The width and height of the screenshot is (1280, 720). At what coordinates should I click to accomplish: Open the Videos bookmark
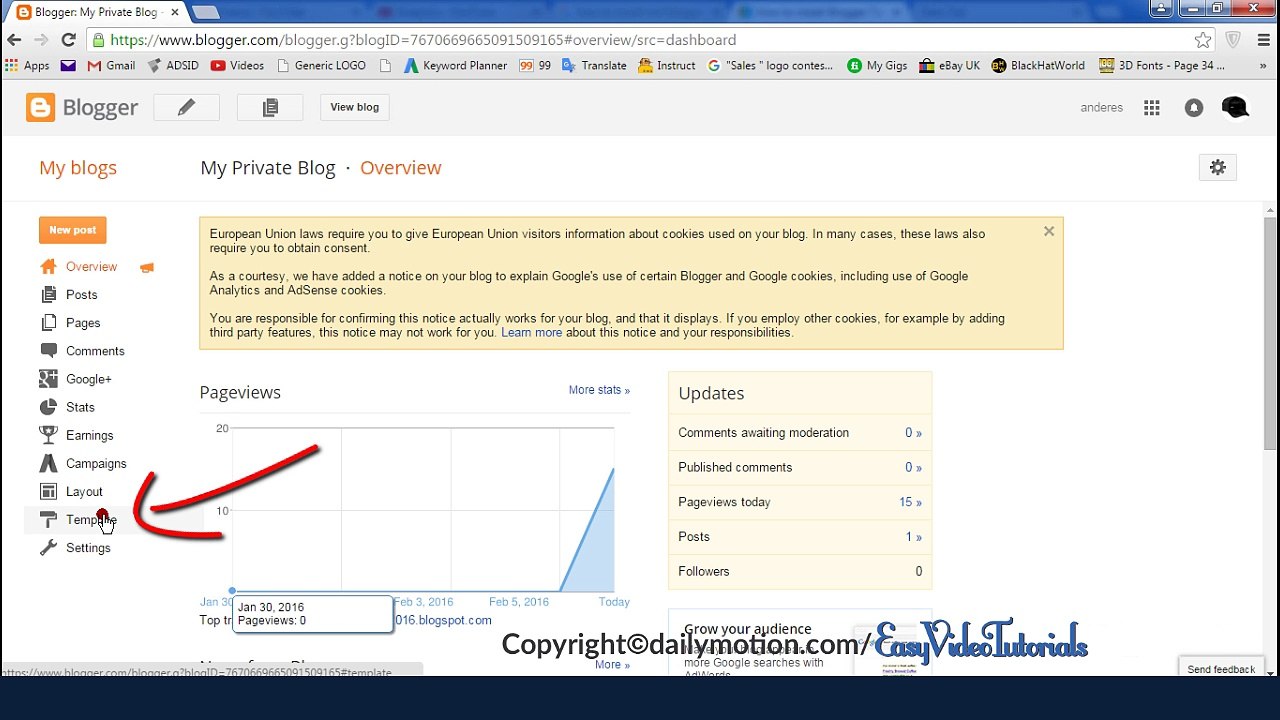pos(237,65)
